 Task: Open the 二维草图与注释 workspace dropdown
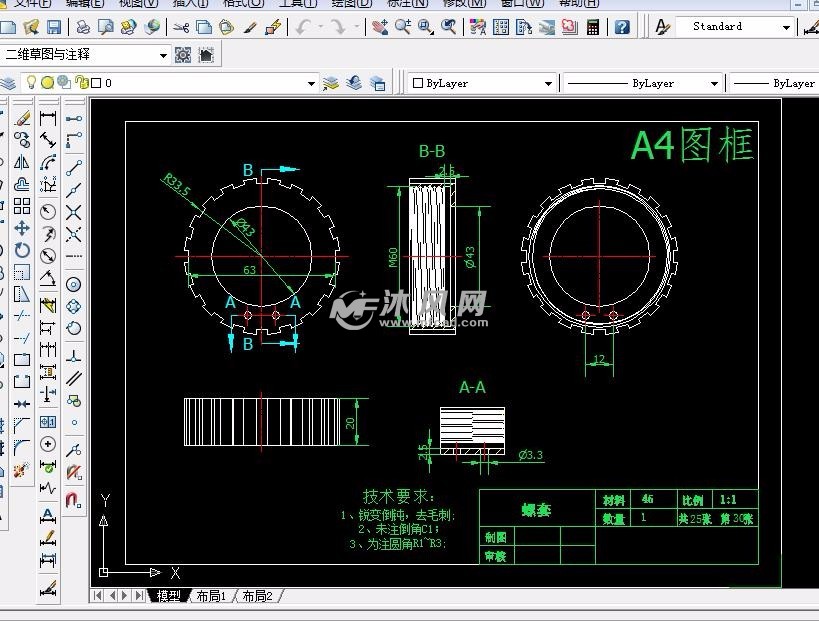tap(163, 55)
